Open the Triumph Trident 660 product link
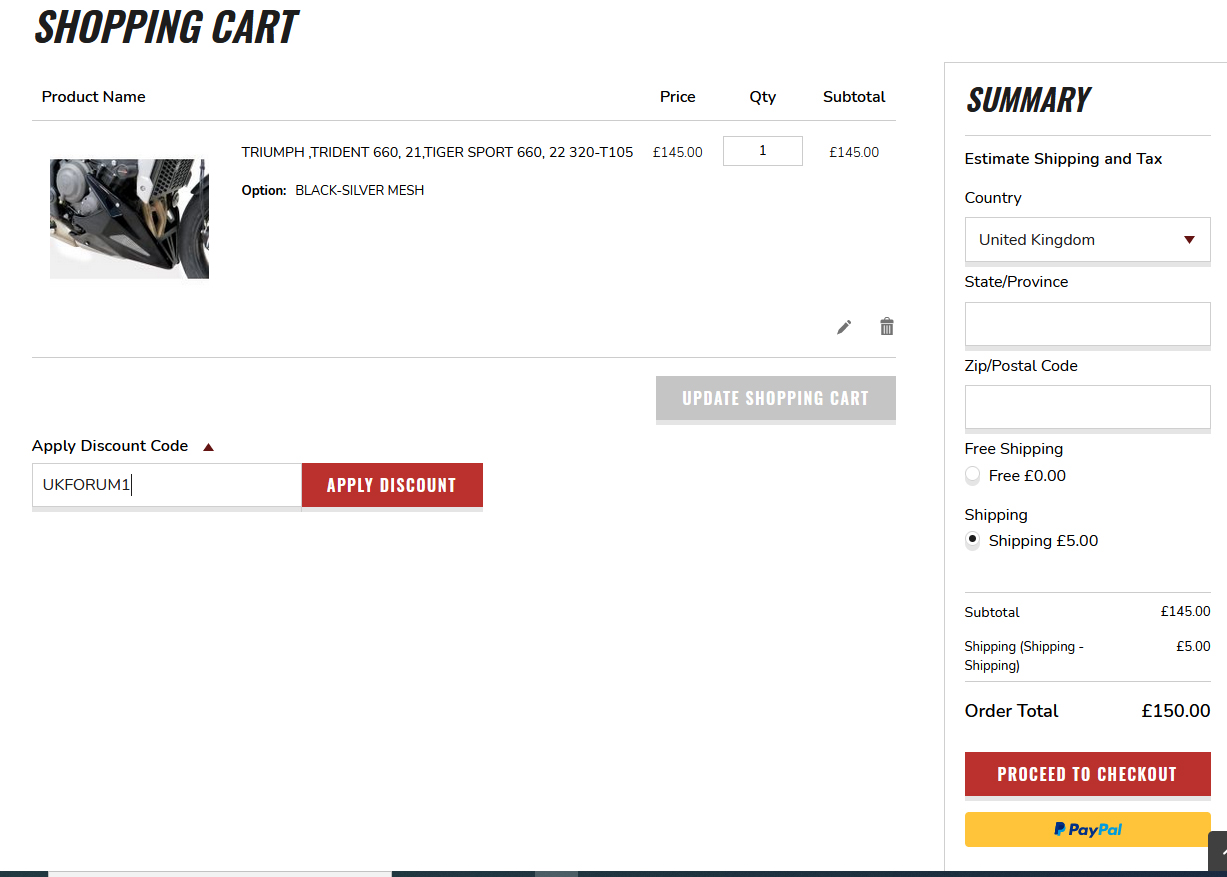1227x877 pixels. 437,153
